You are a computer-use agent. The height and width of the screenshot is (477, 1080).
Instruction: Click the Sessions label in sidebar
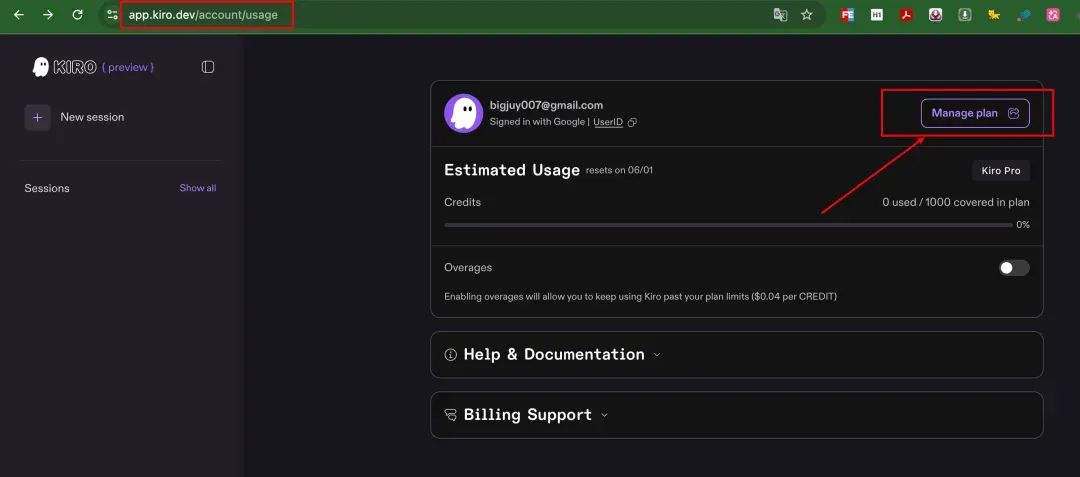(47, 188)
